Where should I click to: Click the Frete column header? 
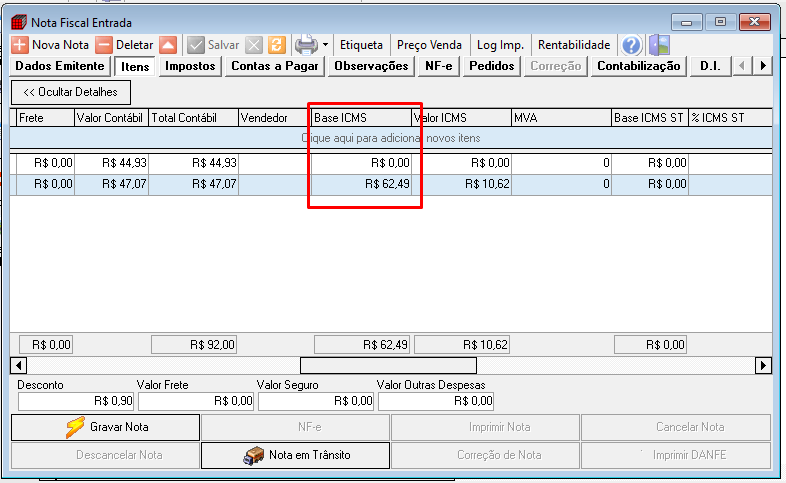coord(46,118)
